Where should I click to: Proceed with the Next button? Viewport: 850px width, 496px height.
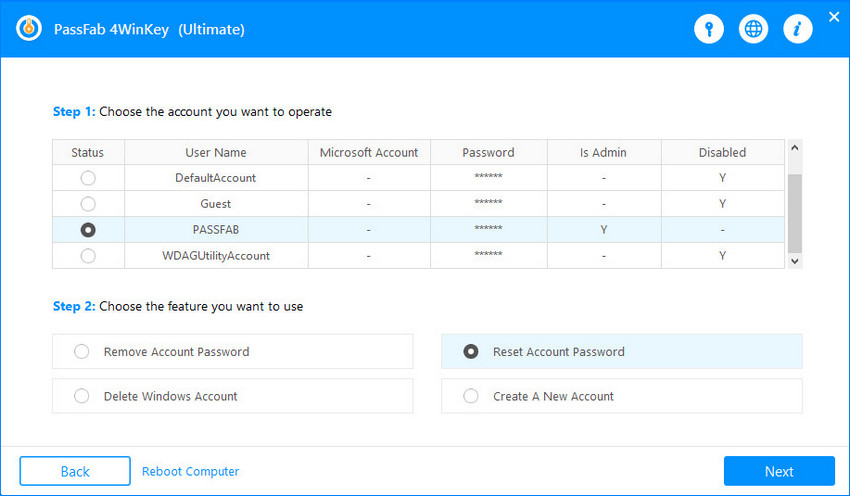(x=779, y=471)
